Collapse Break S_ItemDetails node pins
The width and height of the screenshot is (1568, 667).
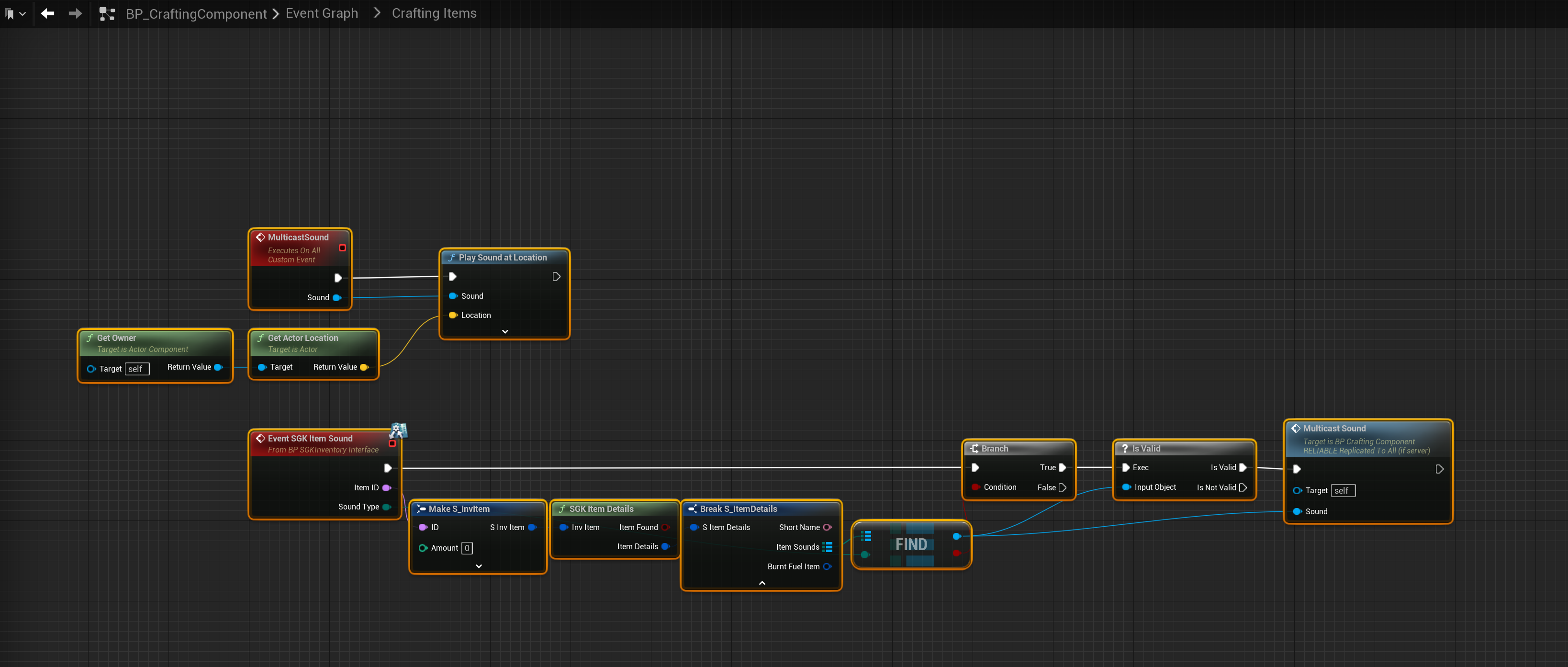click(762, 583)
